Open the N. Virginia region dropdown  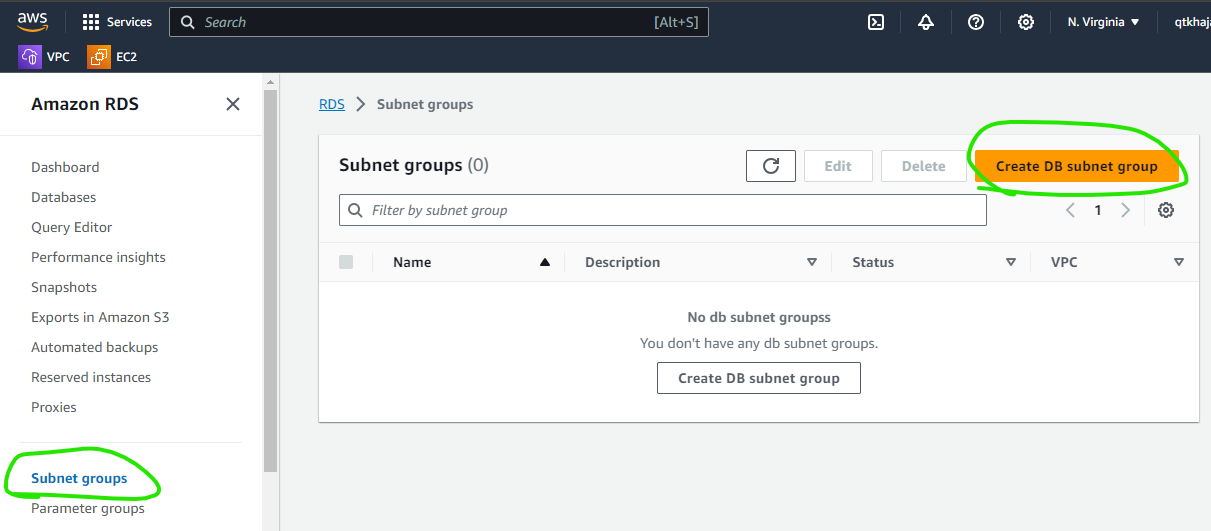point(1104,22)
